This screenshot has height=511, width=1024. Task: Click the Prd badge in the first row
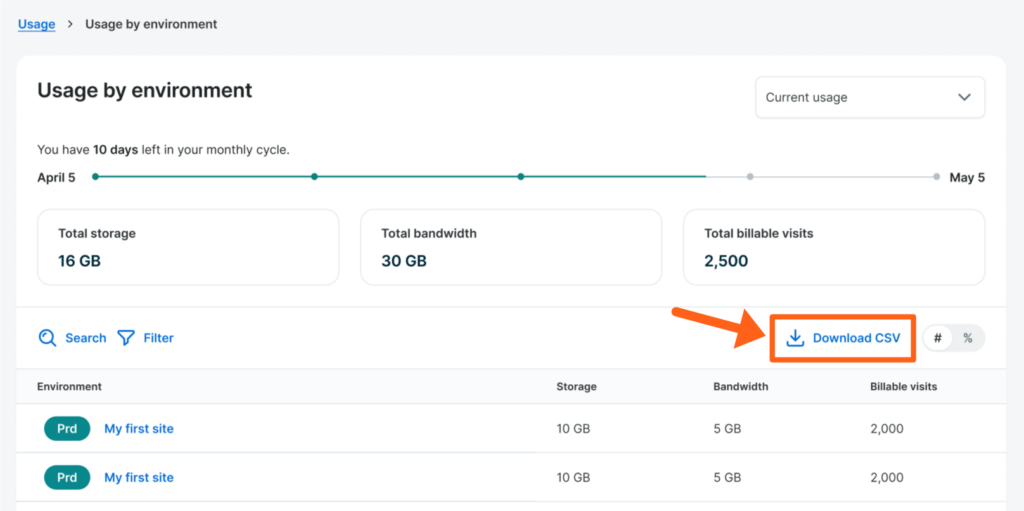tap(67, 429)
